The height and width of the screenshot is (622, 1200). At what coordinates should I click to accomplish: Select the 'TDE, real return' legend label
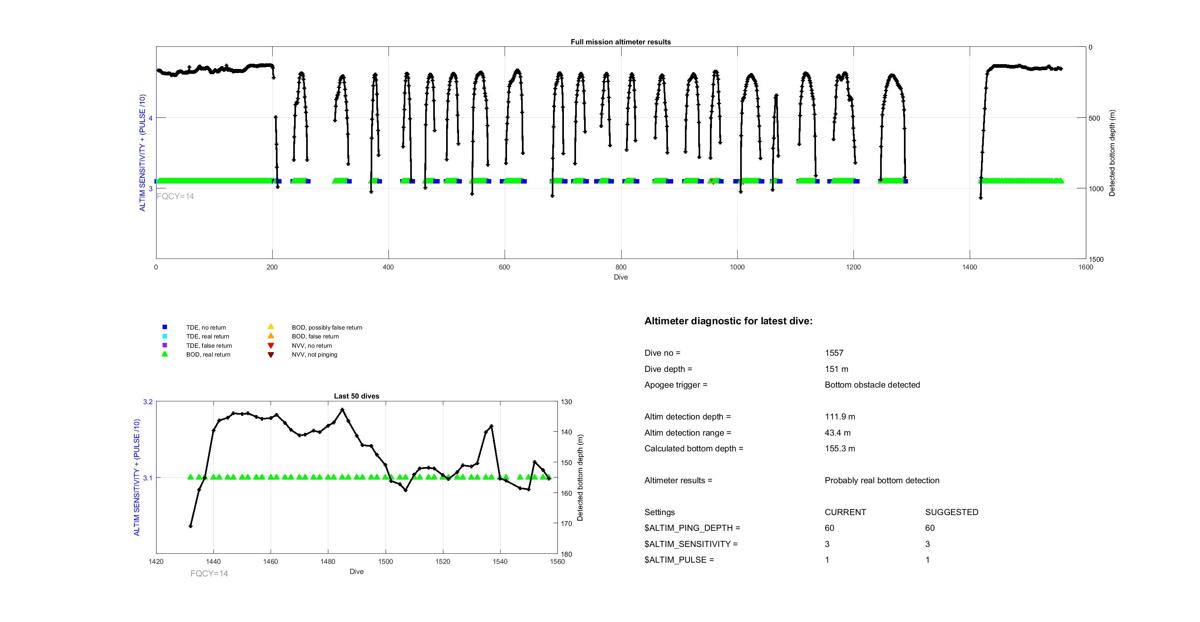pos(209,336)
